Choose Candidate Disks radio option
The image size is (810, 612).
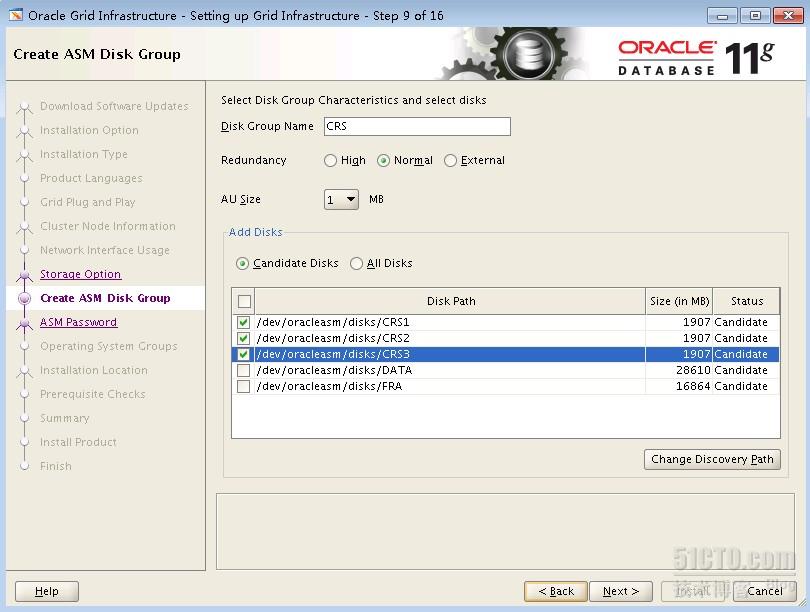[x=242, y=263]
